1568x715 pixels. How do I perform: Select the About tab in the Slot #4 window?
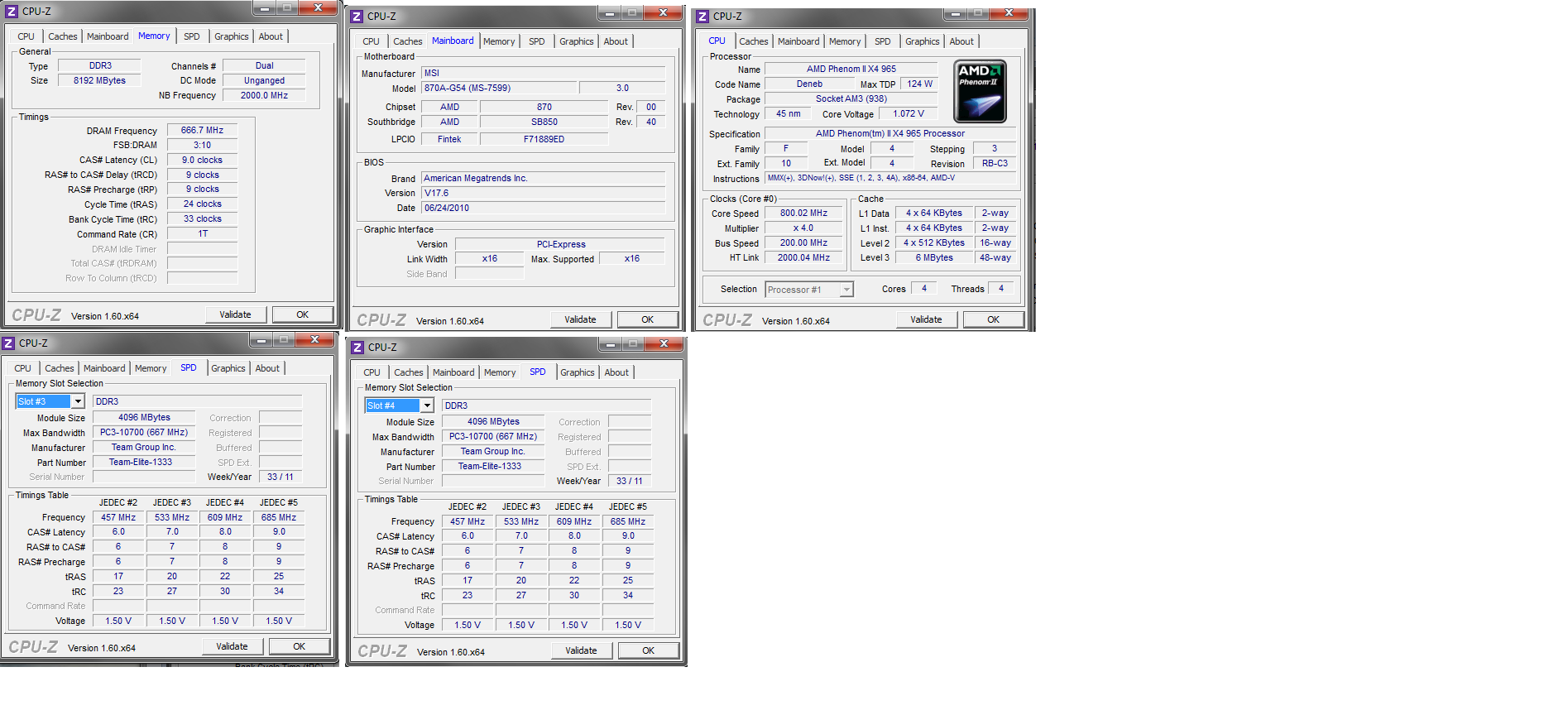coord(616,372)
